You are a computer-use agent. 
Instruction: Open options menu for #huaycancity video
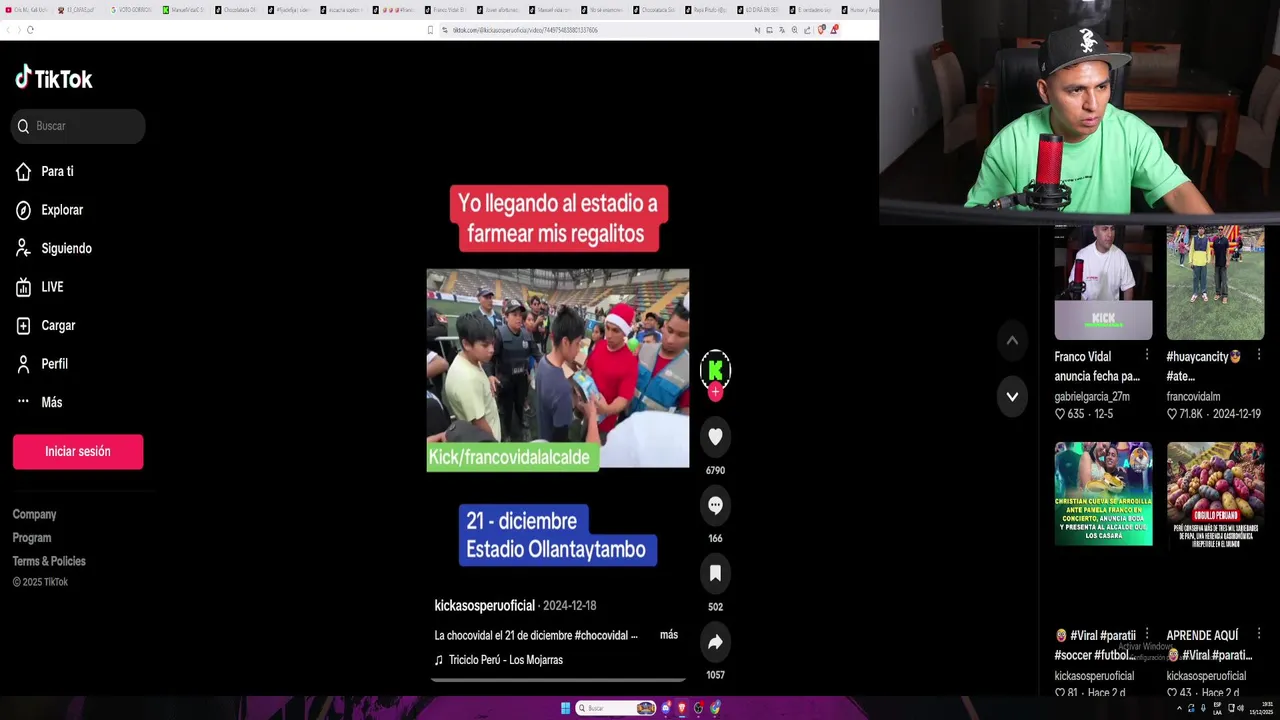[1258, 355]
